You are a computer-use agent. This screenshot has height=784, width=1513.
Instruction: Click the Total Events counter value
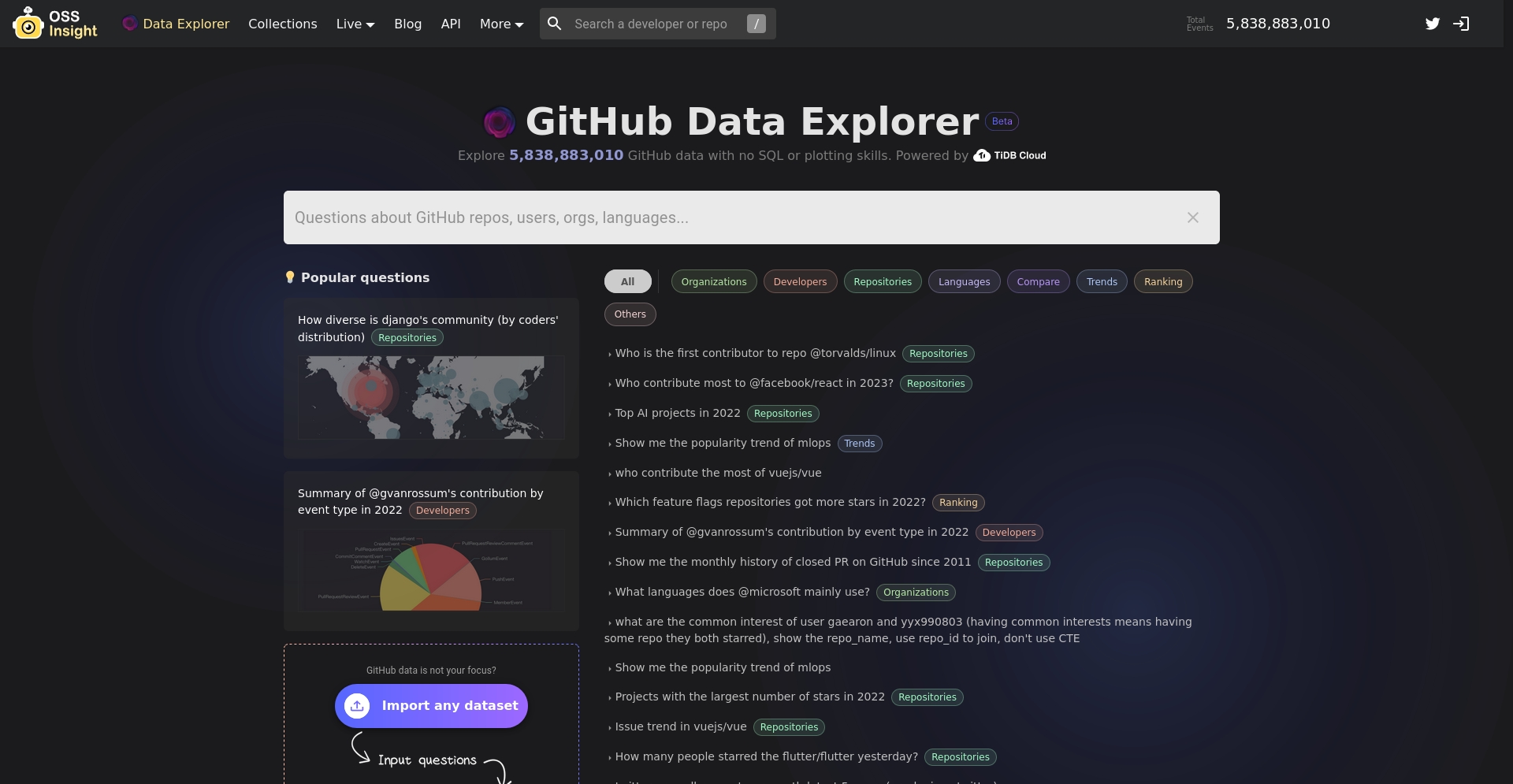point(1277,24)
